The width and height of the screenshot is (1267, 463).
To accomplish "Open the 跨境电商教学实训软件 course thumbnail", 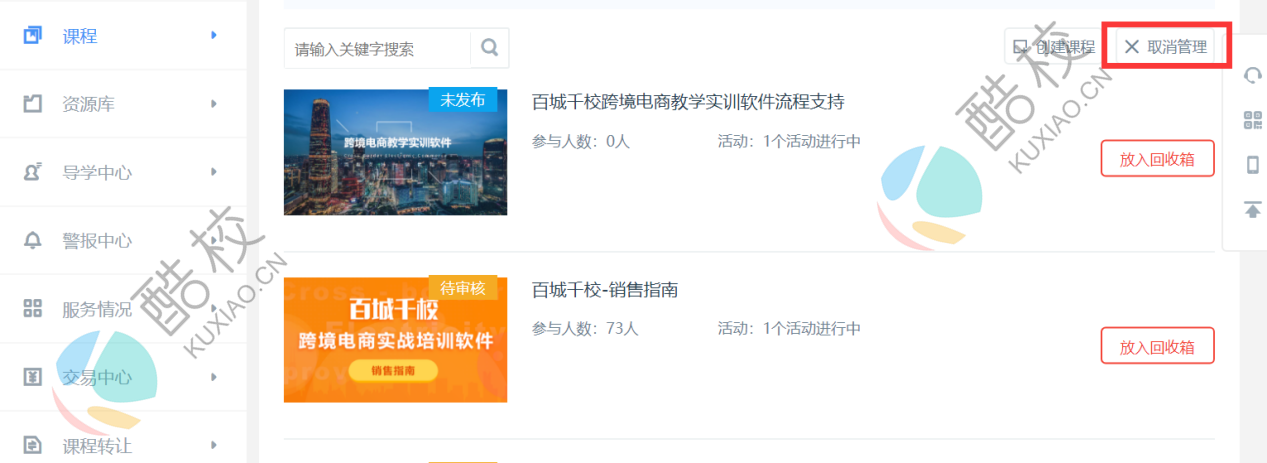I will [395, 152].
